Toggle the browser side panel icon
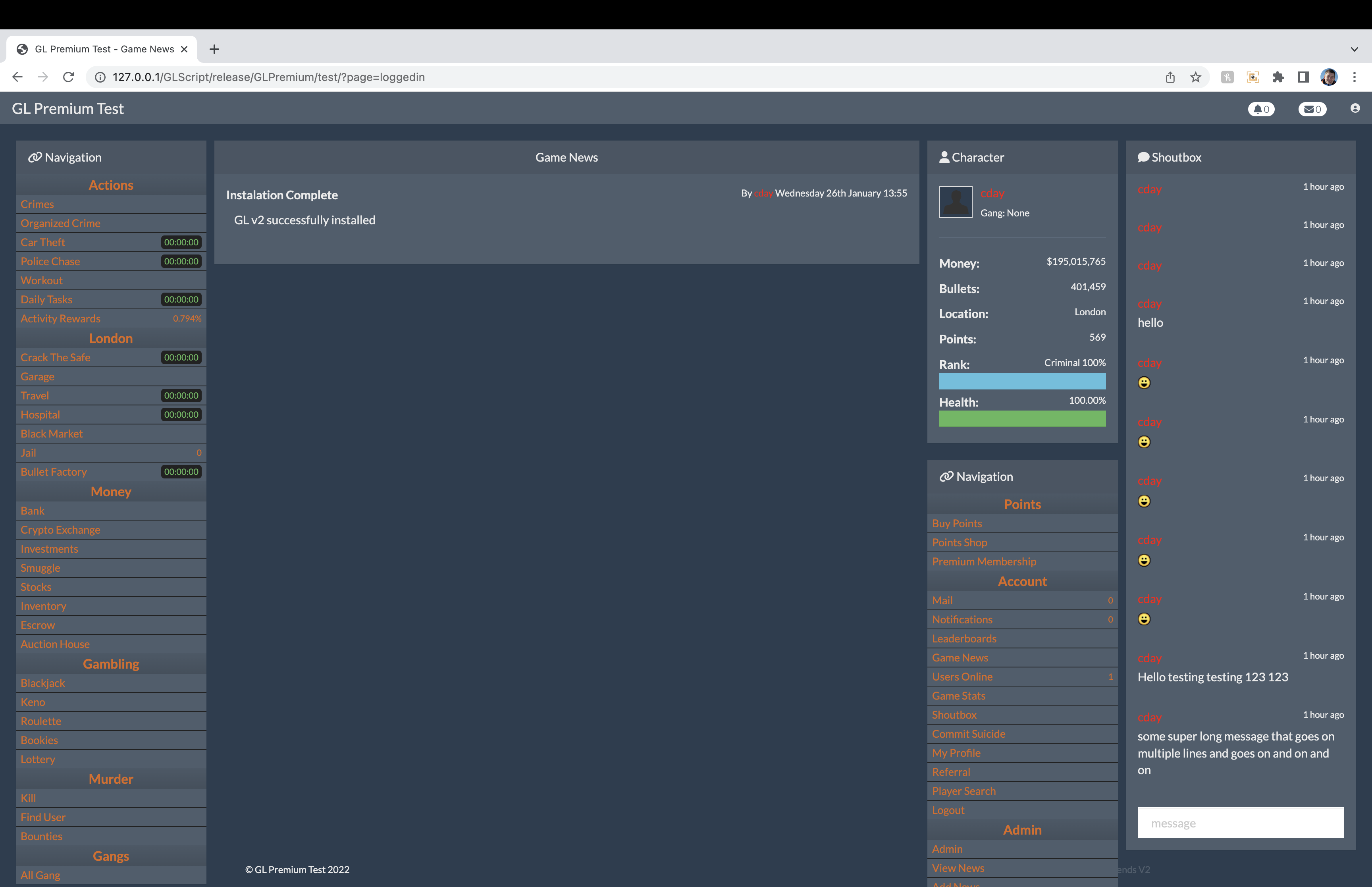 click(x=1303, y=77)
